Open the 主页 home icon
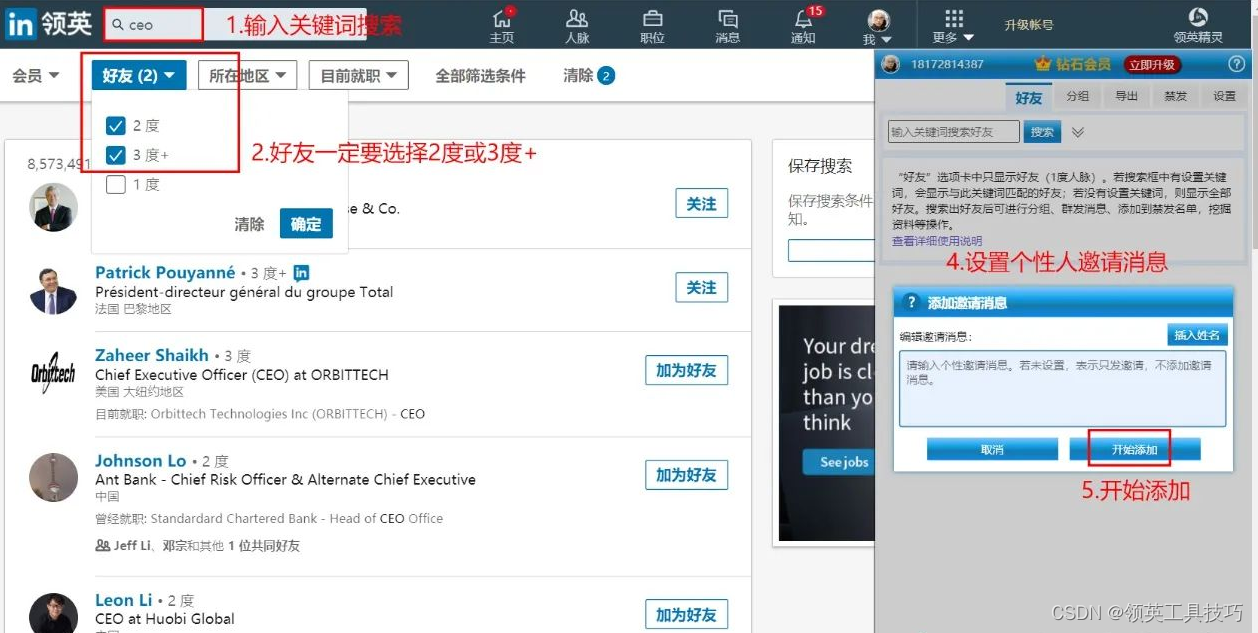1258x633 pixels. [502, 26]
